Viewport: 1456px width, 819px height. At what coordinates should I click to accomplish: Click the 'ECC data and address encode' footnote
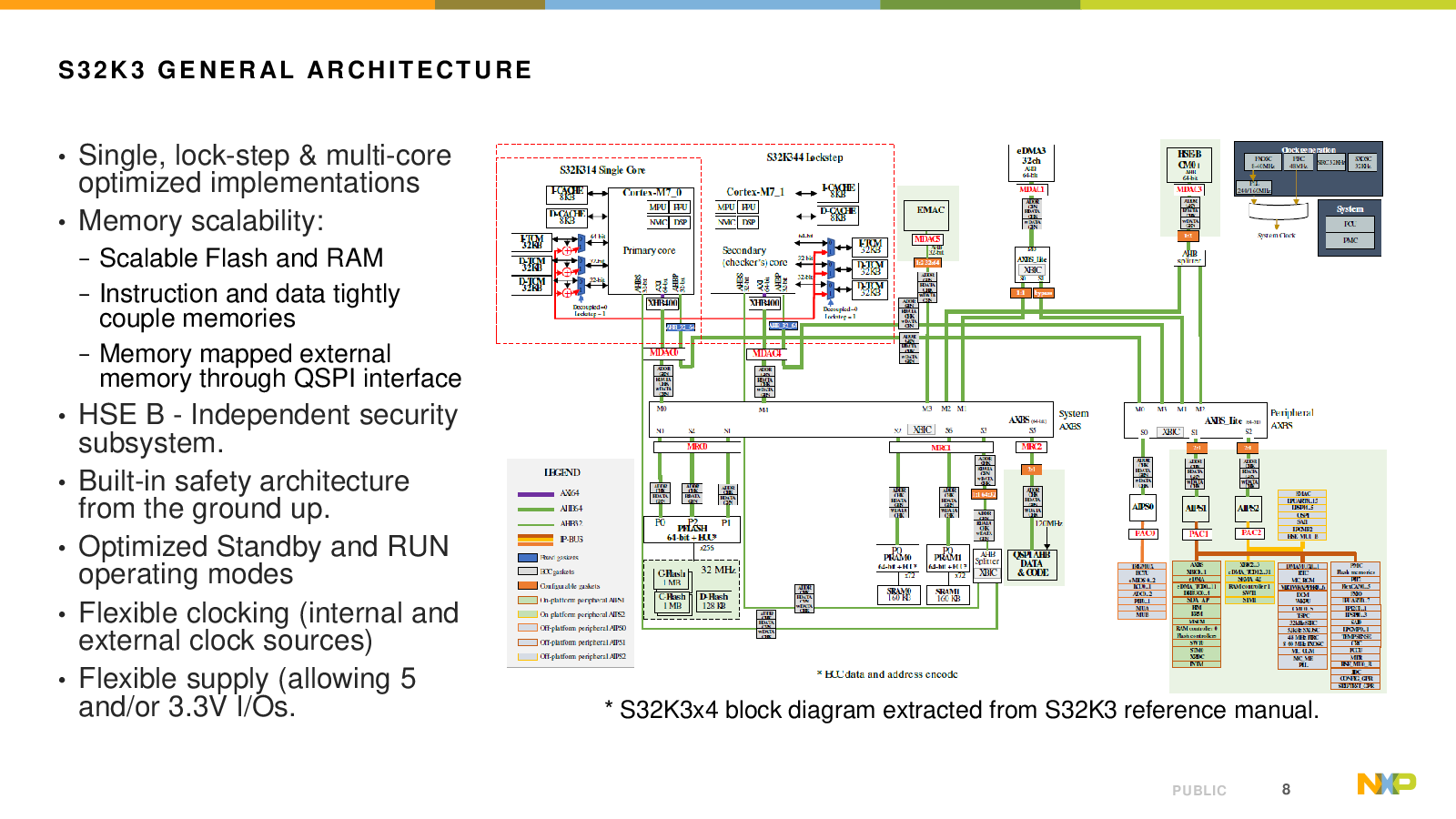pos(887,674)
